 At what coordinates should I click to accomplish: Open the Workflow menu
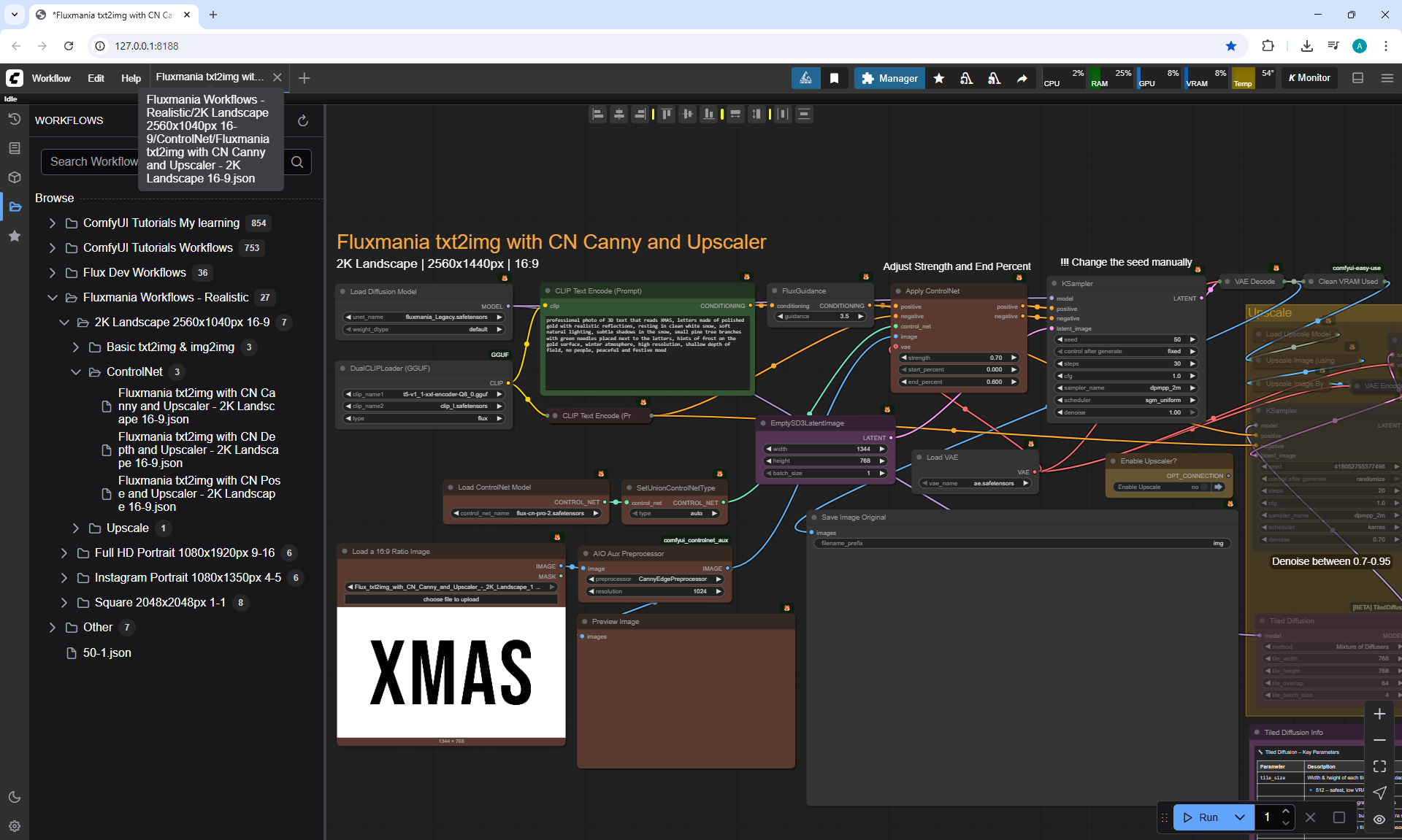[51, 78]
